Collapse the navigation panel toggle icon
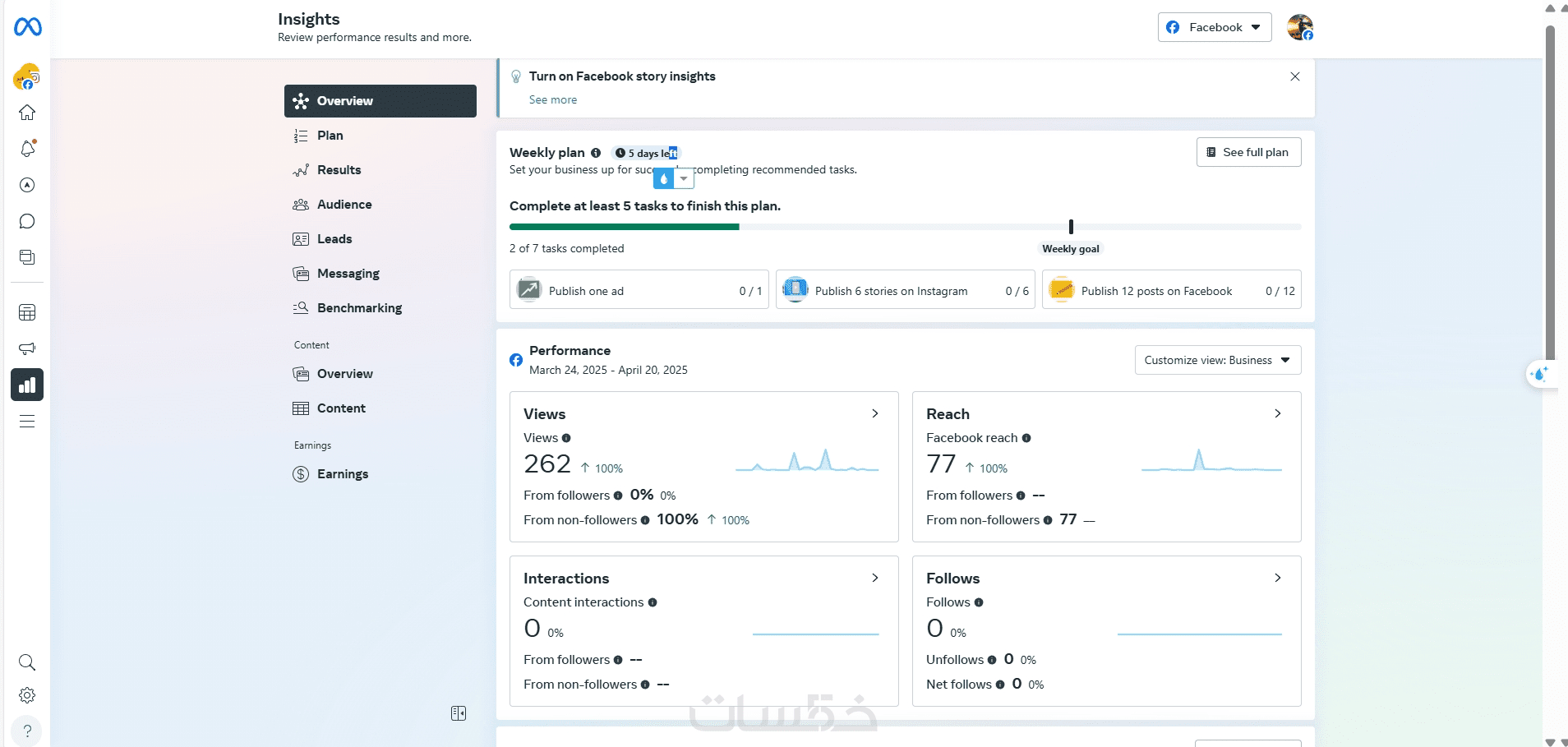The image size is (1568, 747). coord(459,713)
